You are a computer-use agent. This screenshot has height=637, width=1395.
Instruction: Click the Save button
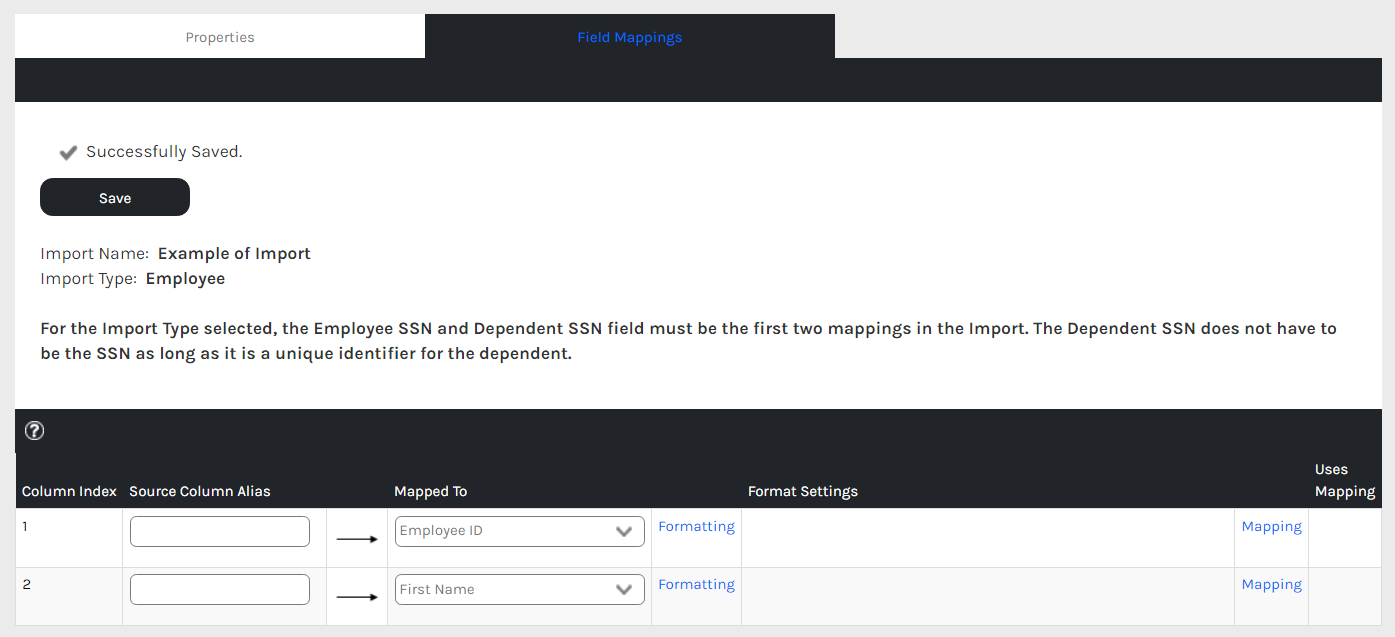(115, 197)
